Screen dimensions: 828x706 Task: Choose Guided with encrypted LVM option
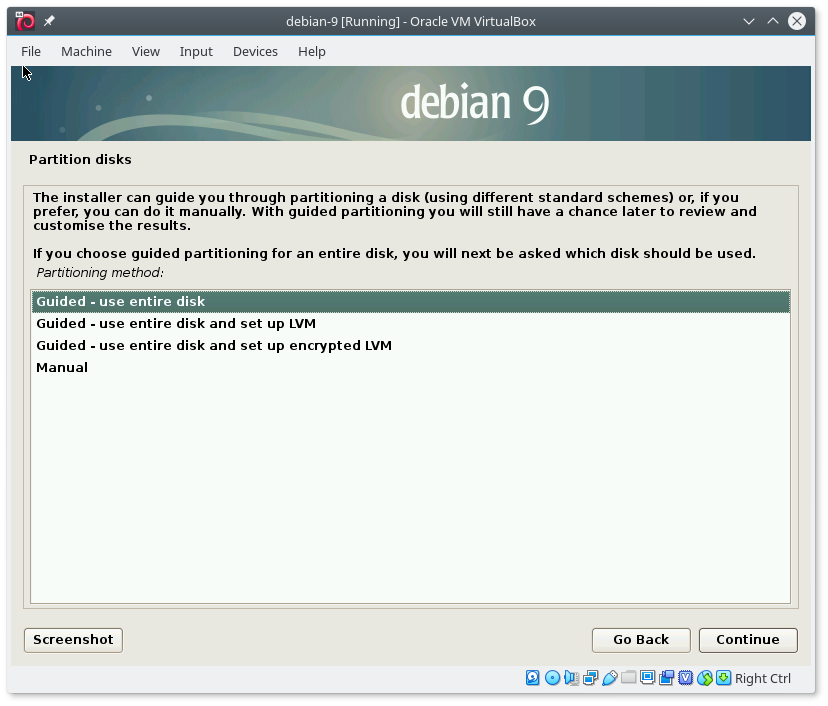click(214, 345)
